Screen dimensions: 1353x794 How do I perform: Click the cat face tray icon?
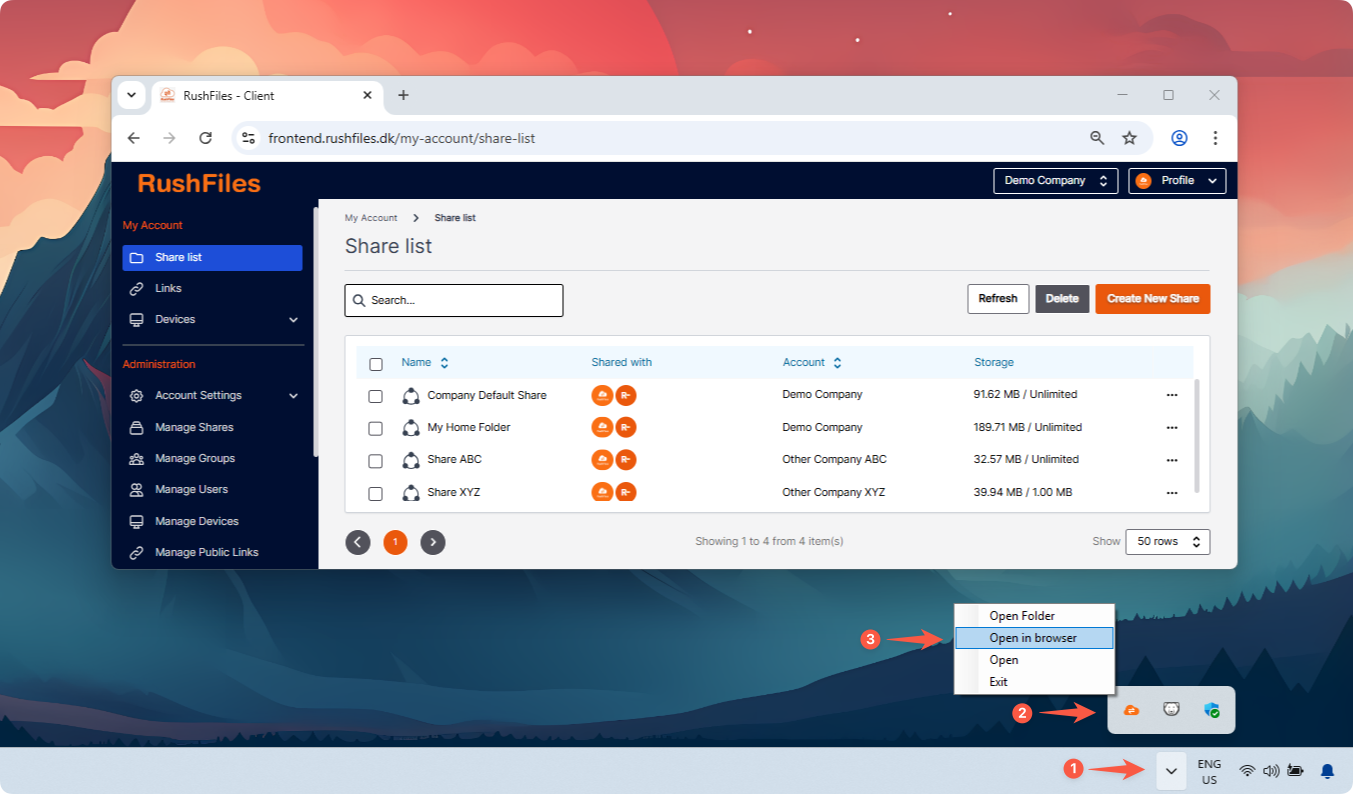click(x=1171, y=710)
